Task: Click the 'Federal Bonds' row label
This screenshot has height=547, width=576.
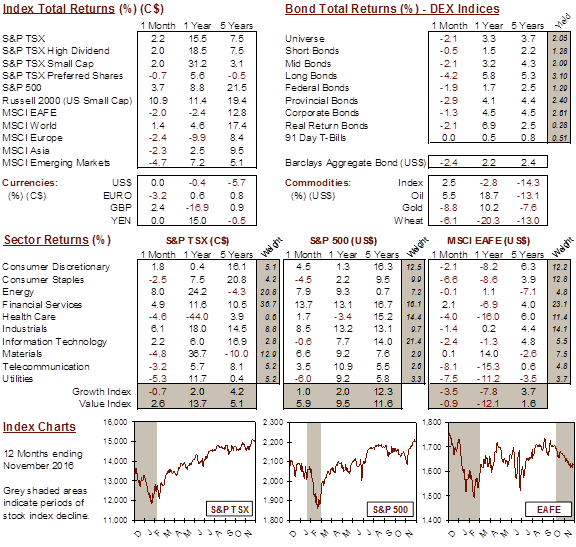Action: tap(317, 88)
